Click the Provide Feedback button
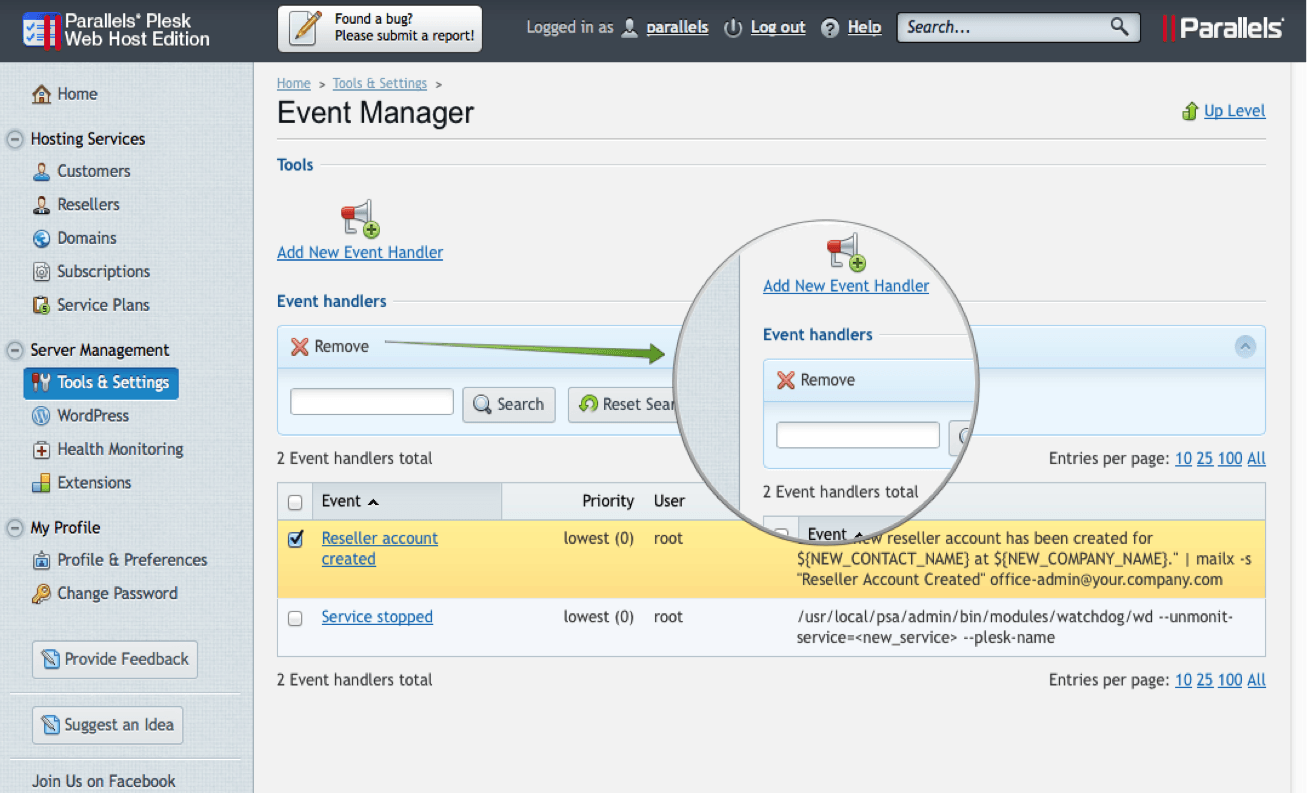 115,659
